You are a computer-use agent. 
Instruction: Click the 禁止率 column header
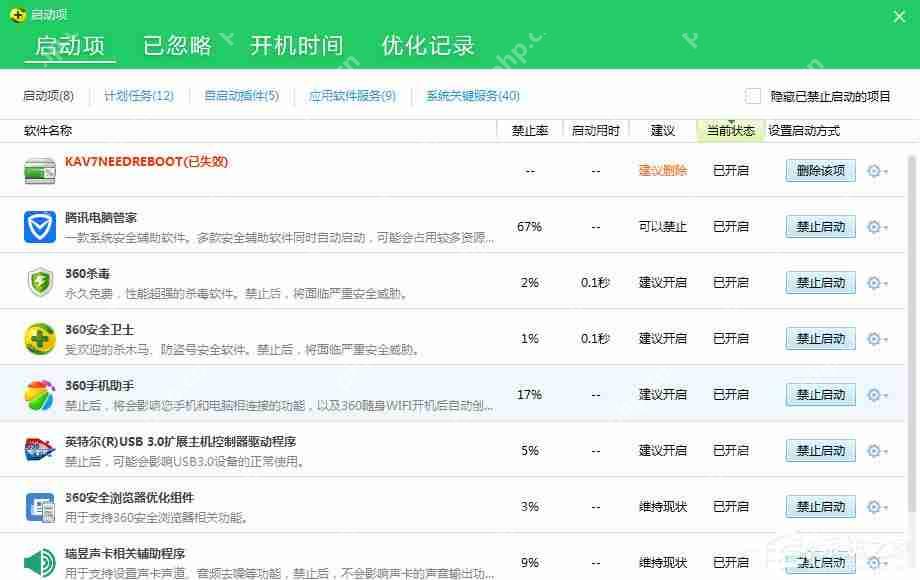click(x=529, y=130)
